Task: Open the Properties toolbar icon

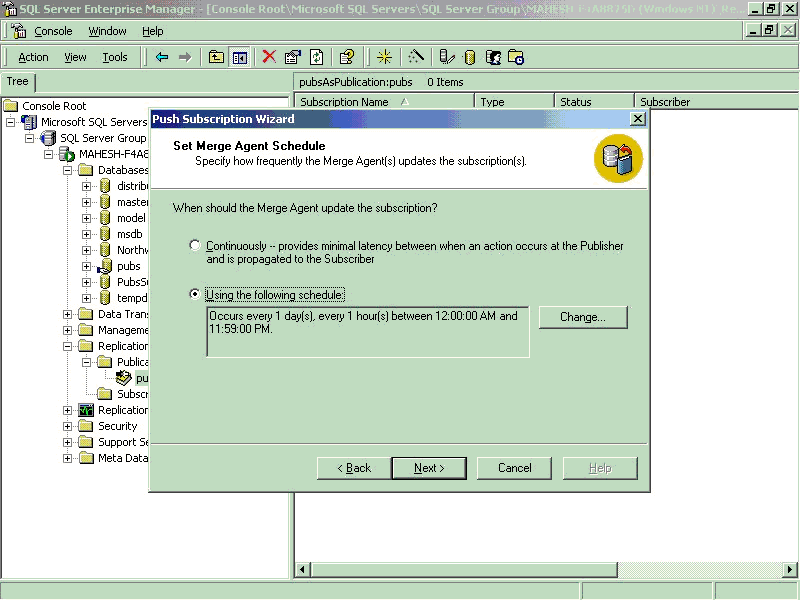Action: pos(293,57)
